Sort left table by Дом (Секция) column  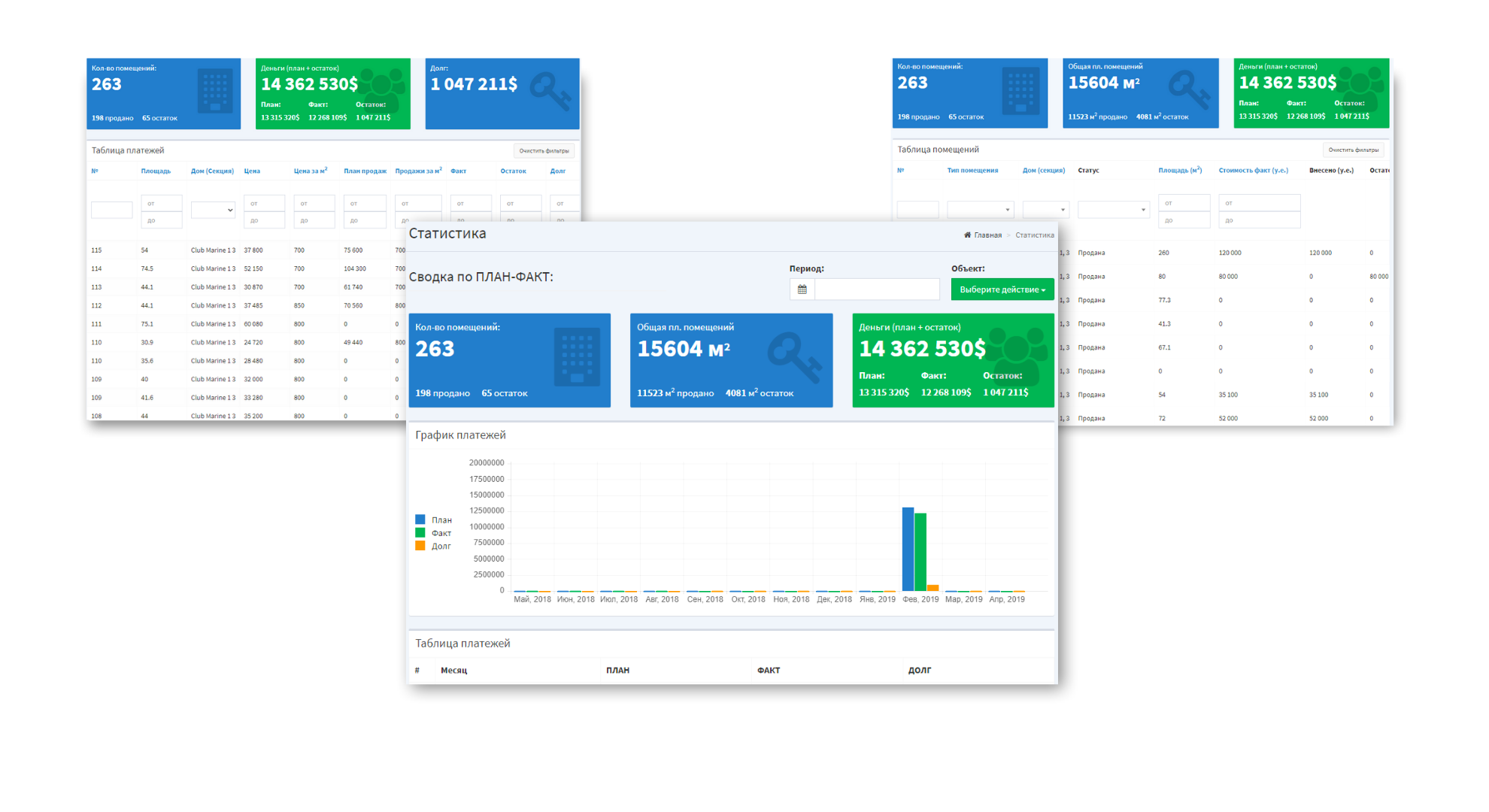click(212, 171)
